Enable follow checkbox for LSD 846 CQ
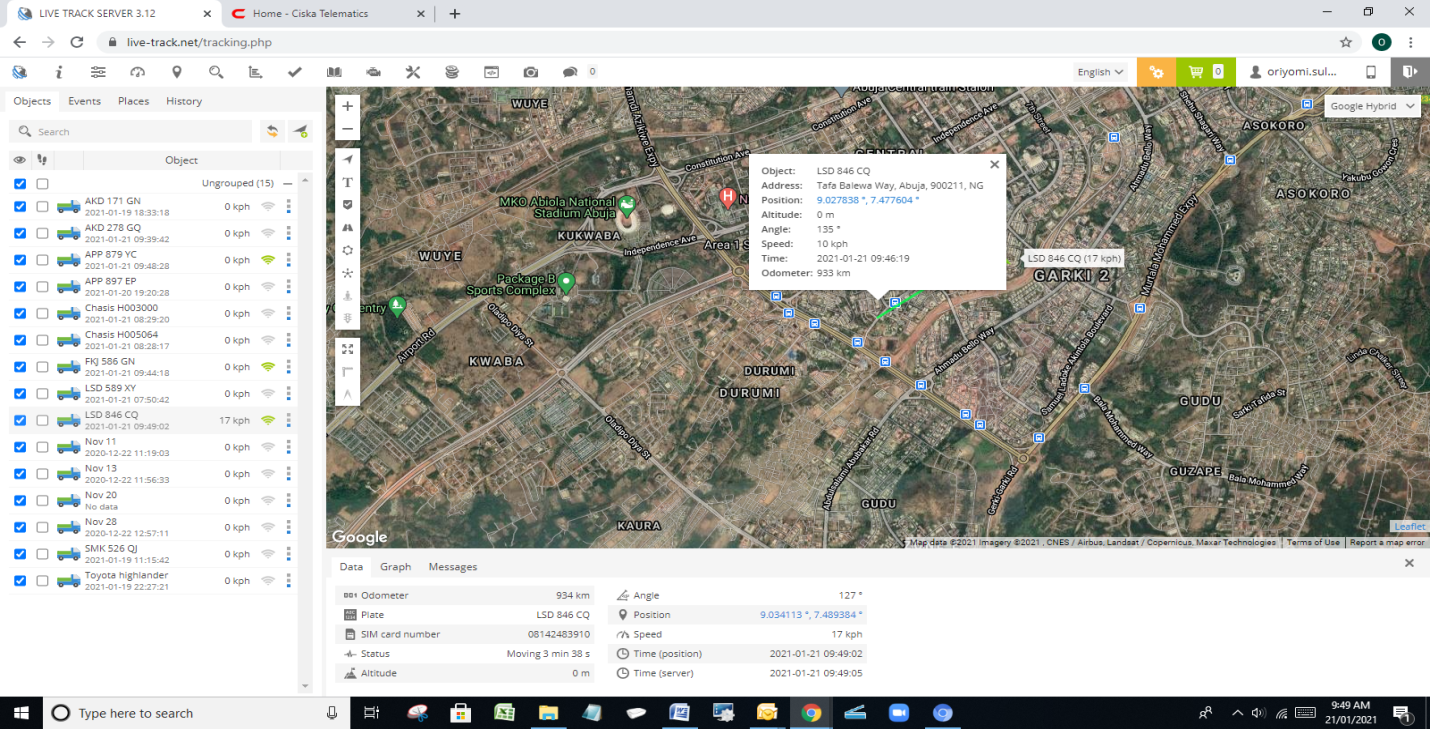This screenshot has width=1430, height=729. 42,420
